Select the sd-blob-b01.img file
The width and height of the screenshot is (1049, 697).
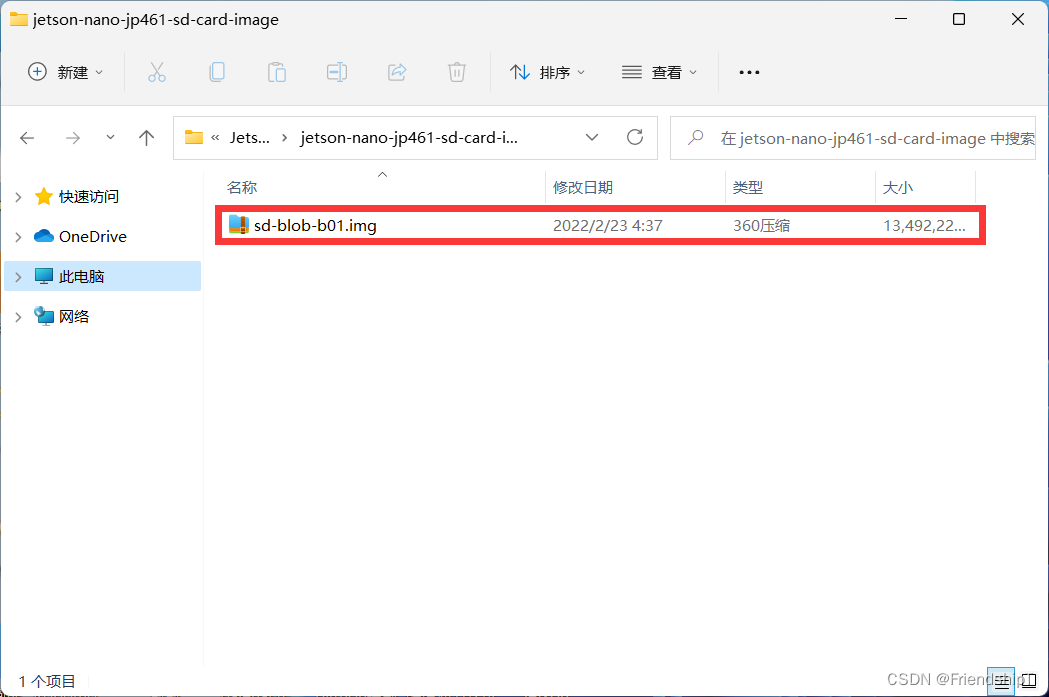[x=600, y=225]
